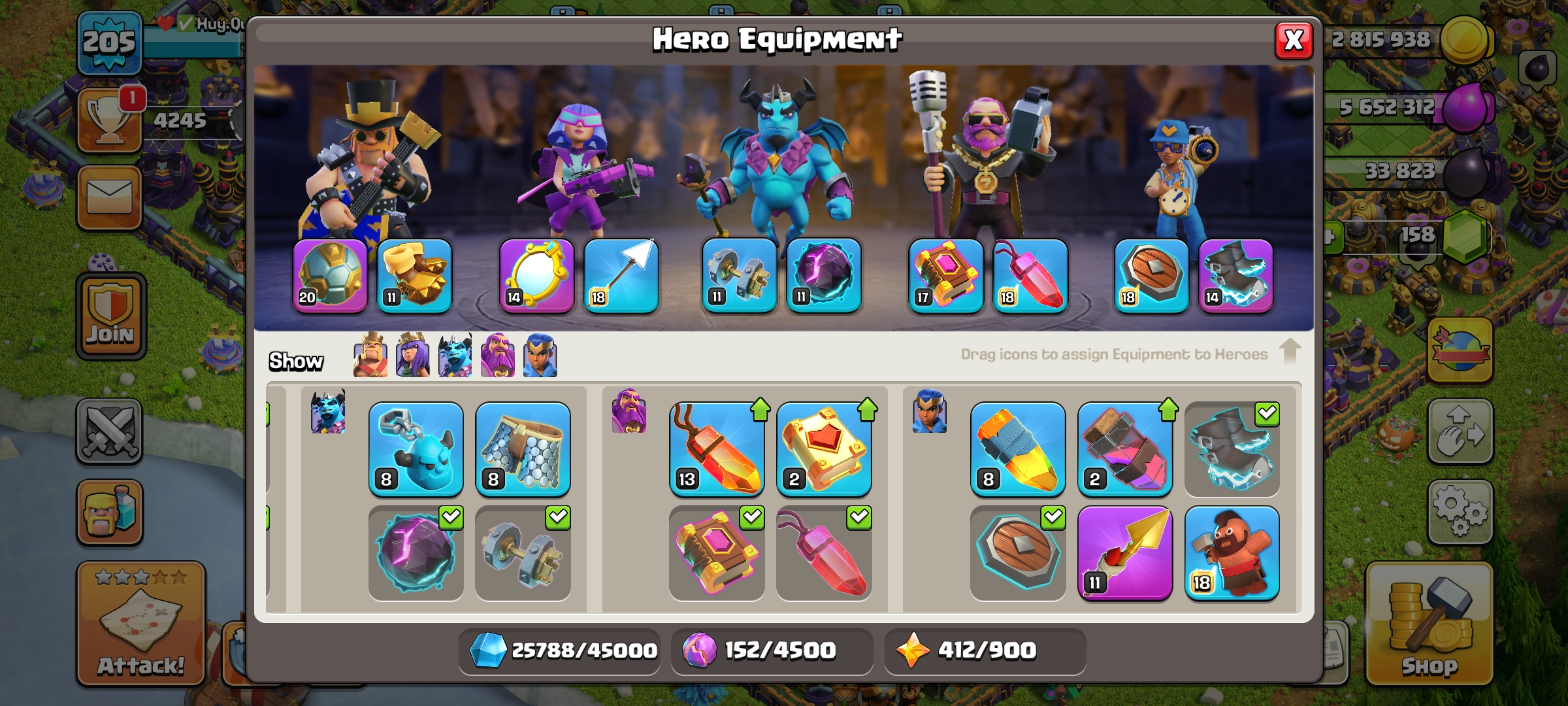This screenshot has height=706, width=1568.
Task: Tap the Attack! map button
Action: pyautogui.click(x=141, y=623)
